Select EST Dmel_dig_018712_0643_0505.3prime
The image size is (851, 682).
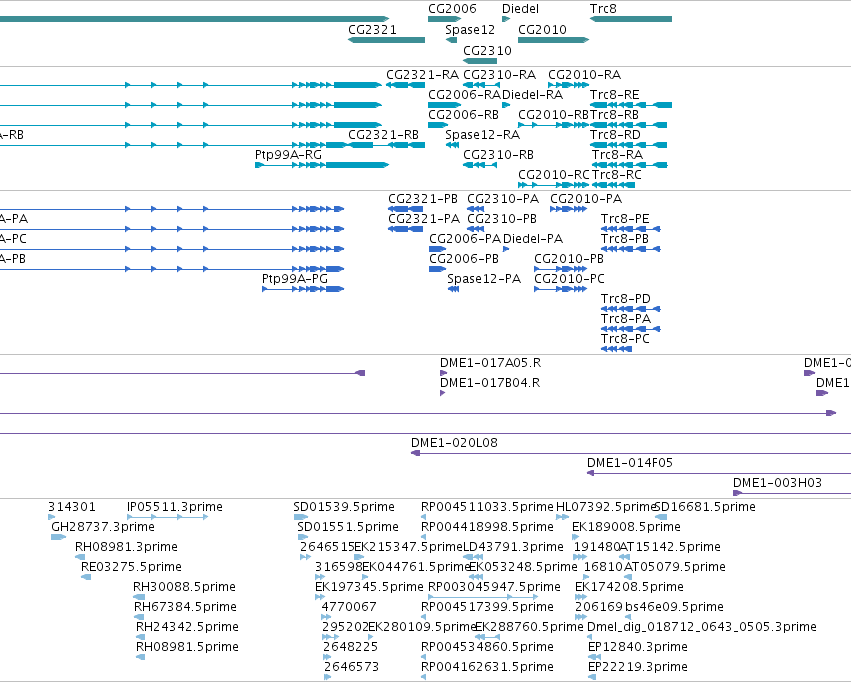coord(591,638)
